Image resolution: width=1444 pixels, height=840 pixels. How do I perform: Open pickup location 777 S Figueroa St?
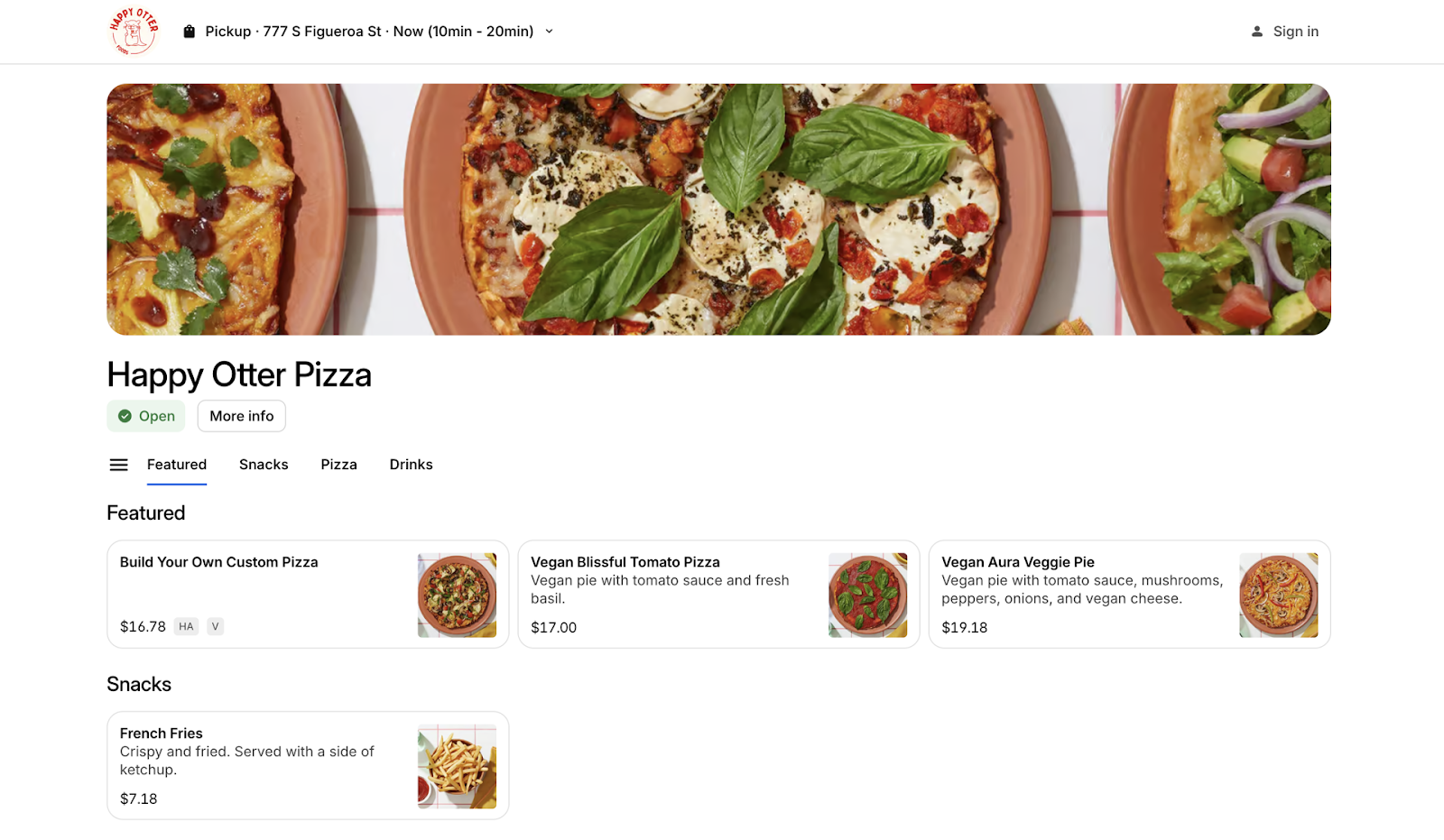(321, 32)
